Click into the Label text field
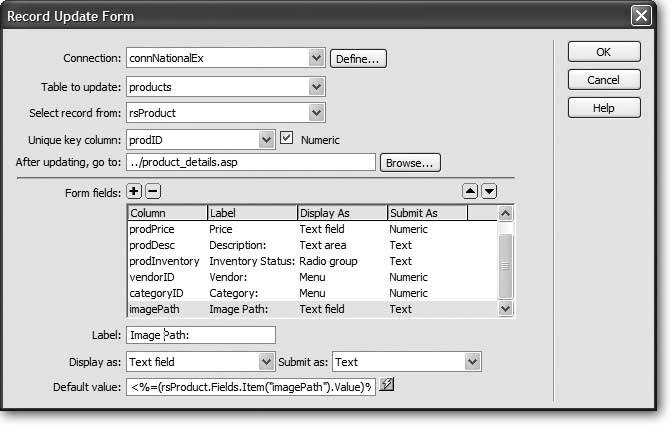Screen dimensions: 672x426 click(x=200, y=335)
